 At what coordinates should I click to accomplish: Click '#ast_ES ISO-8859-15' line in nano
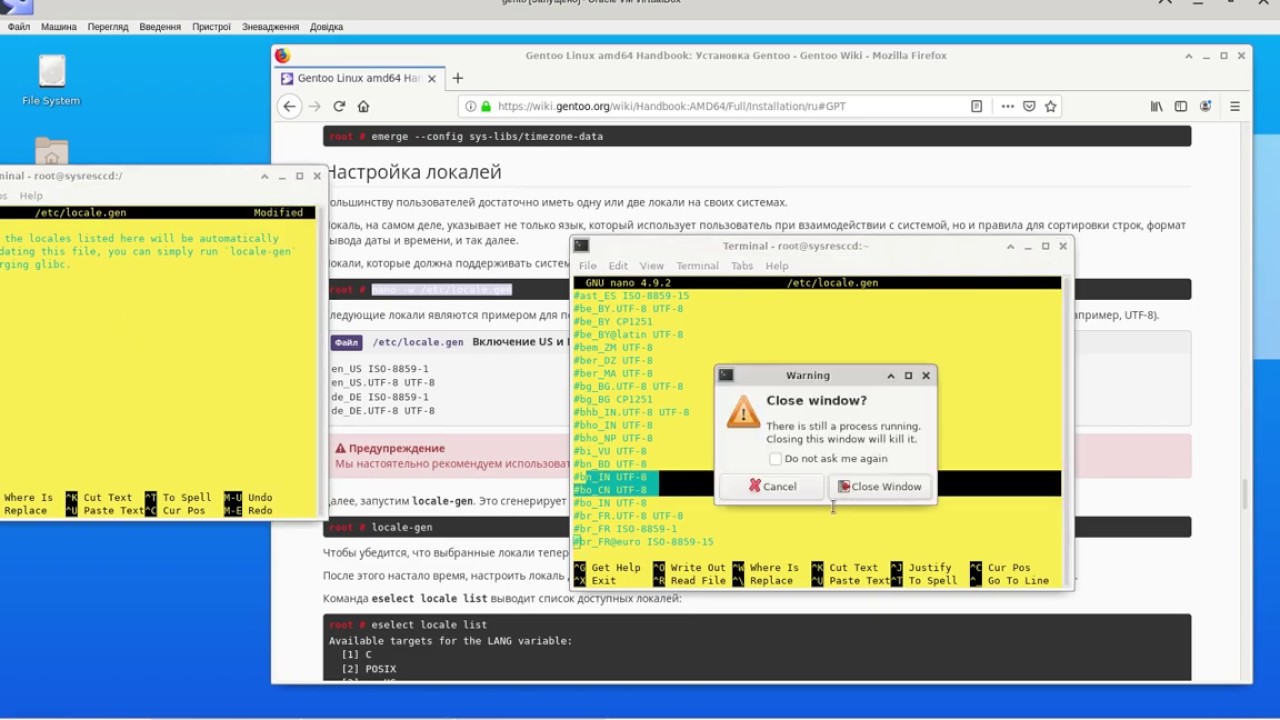631,296
